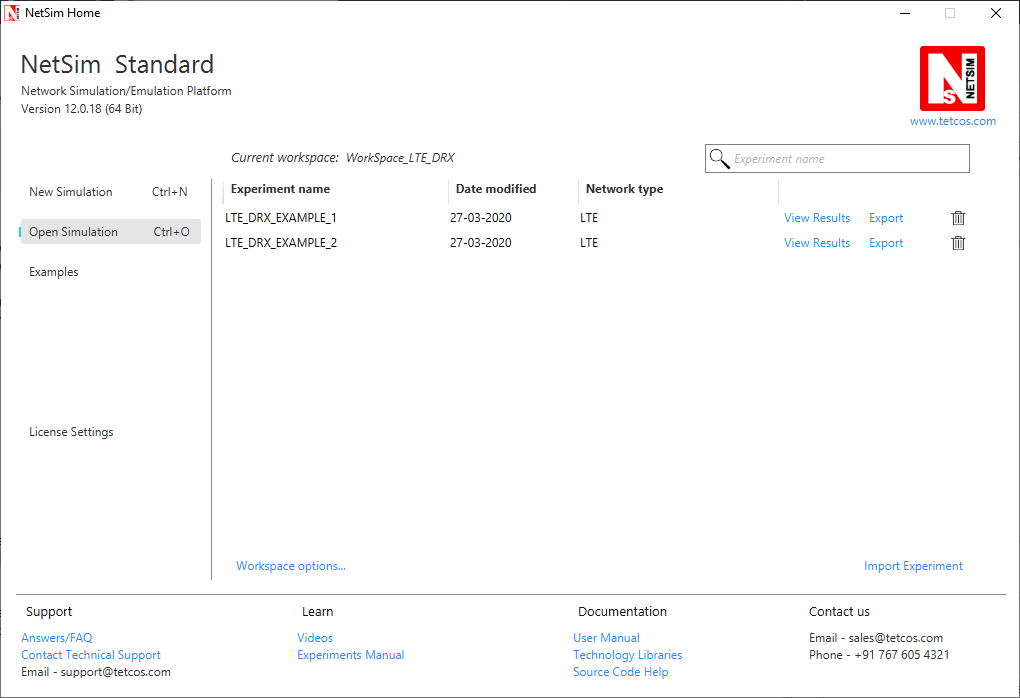Click the support@tetcos.com email text
The height and width of the screenshot is (698, 1020).
click(115, 672)
